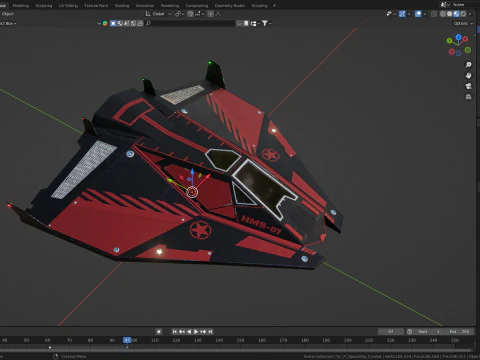
Task: Click the timeline auto keying record button
Action: pos(159,332)
